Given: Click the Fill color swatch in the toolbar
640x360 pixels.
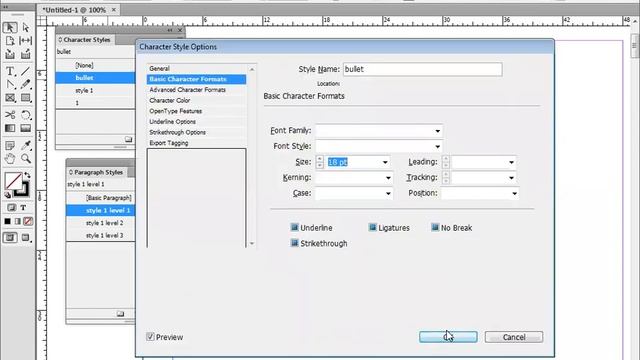Looking at the screenshot, I should [x=13, y=181].
